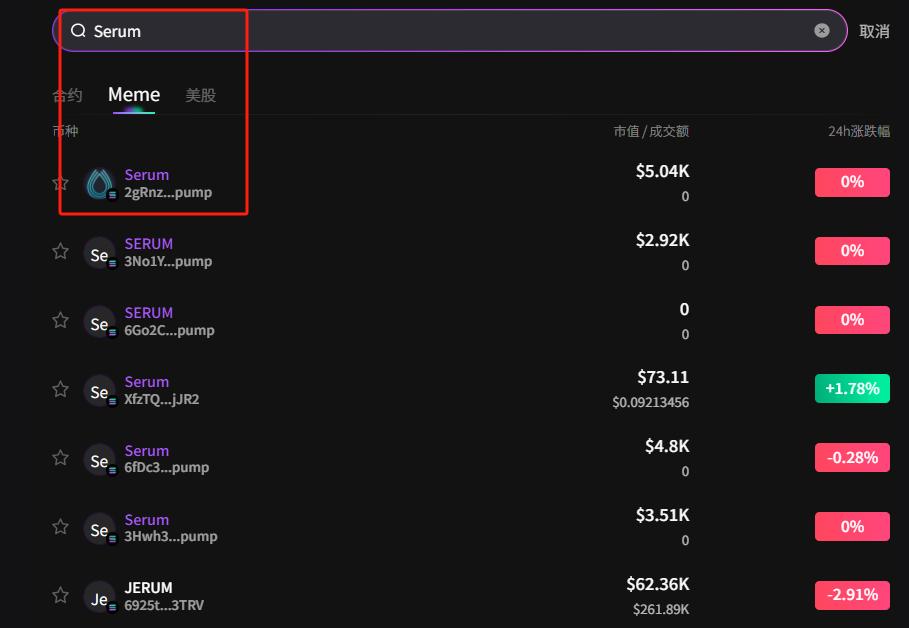Open the Serum 6fDc3...pump token name
909x628 pixels.
pos(147,451)
